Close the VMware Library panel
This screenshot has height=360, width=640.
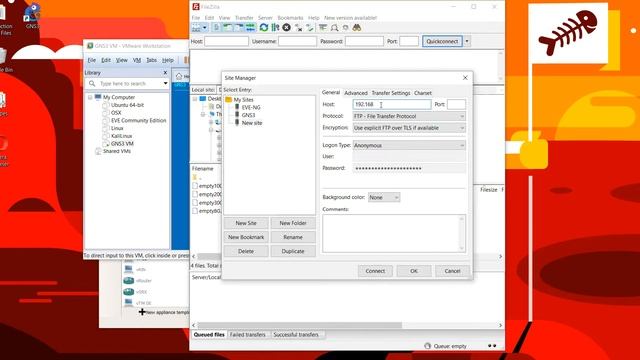(x=165, y=73)
